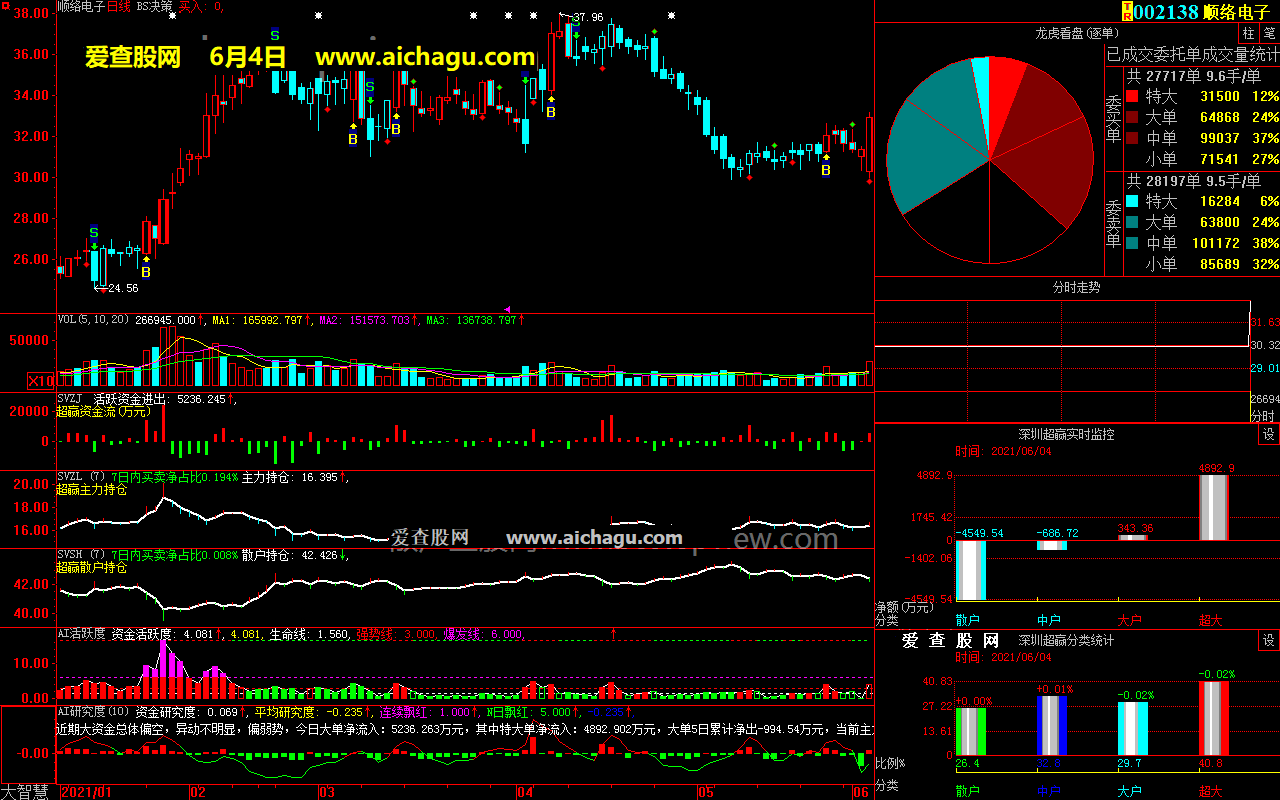The height and width of the screenshot is (800, 1280).
Task: Click the yellow B buy marker in June
Action: pyautogui.click(x=826, y=170)
